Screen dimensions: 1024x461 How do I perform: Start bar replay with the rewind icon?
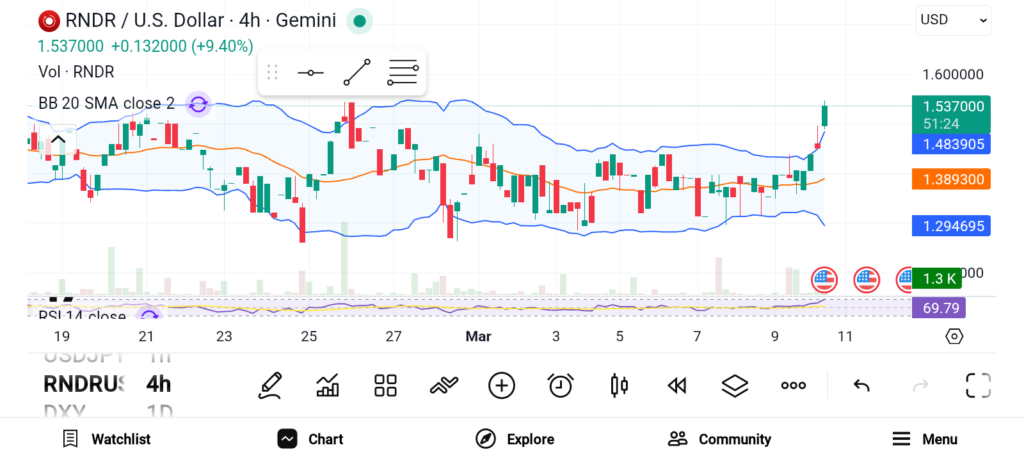[x=677, y=385]
